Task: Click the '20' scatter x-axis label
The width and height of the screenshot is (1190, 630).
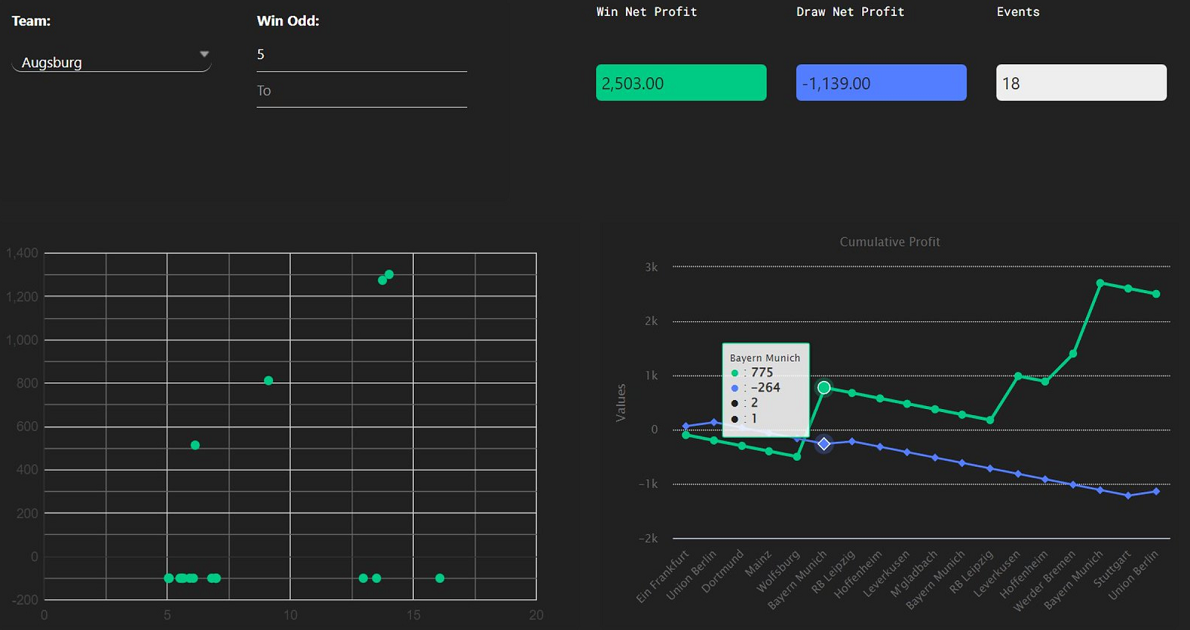Action: pyautogui.click(x=536, y=615)
